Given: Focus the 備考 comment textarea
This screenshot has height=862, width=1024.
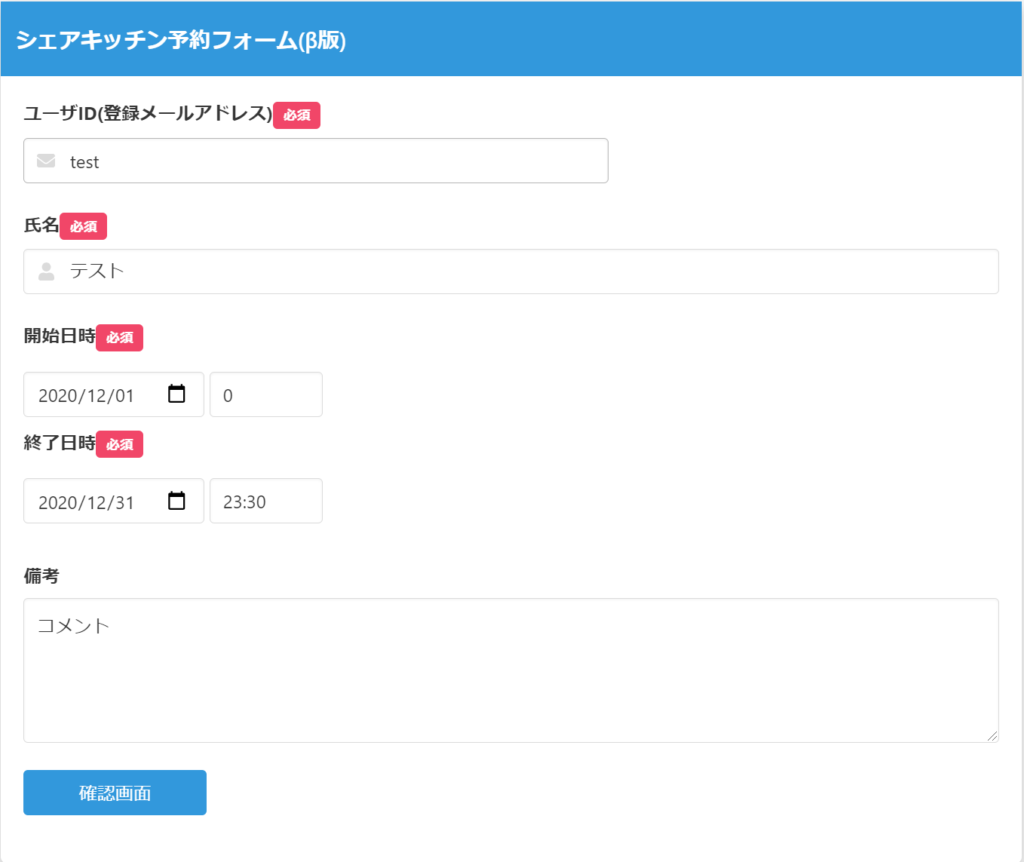Looking at the screenshot, I should pos(511,670).
